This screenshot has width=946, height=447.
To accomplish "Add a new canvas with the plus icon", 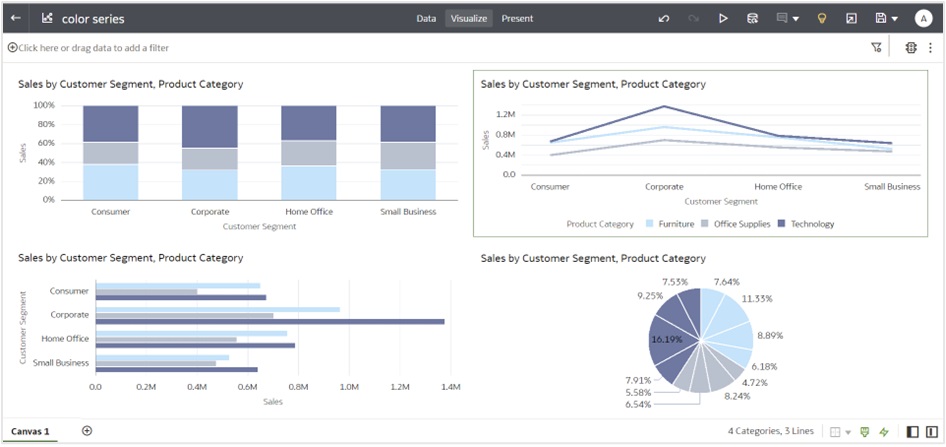I will click(87, 431).
